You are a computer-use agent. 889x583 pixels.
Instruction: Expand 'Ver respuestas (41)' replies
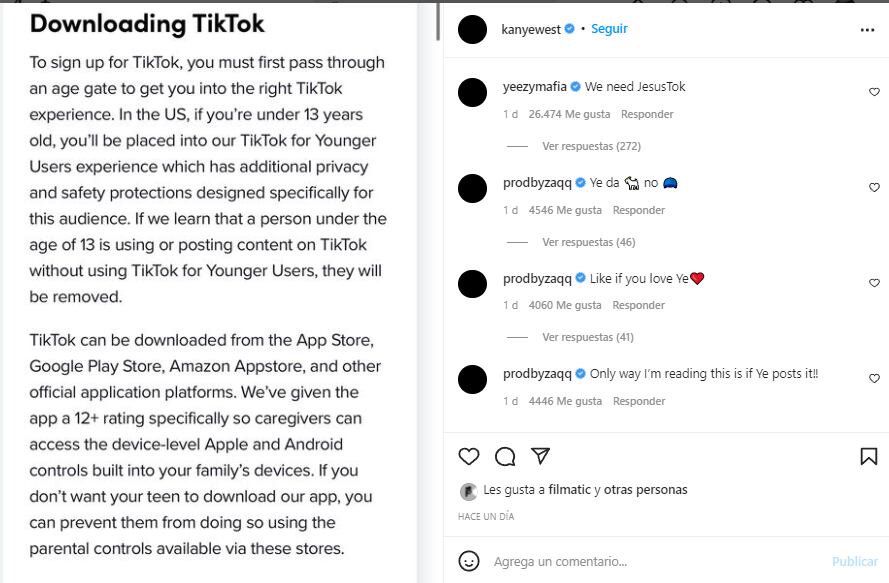(x=587, y=337)
